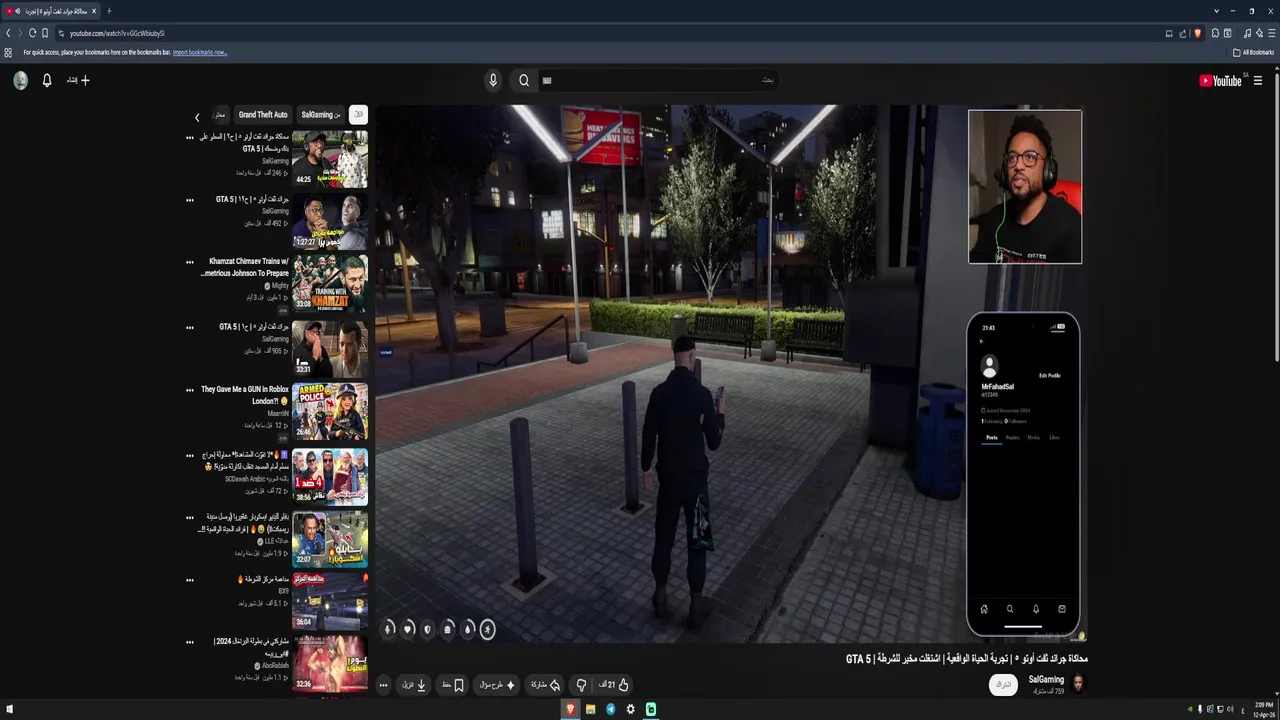
Task: Open Brave Leo AI sparkle icon
Action: click(1258, 33)
